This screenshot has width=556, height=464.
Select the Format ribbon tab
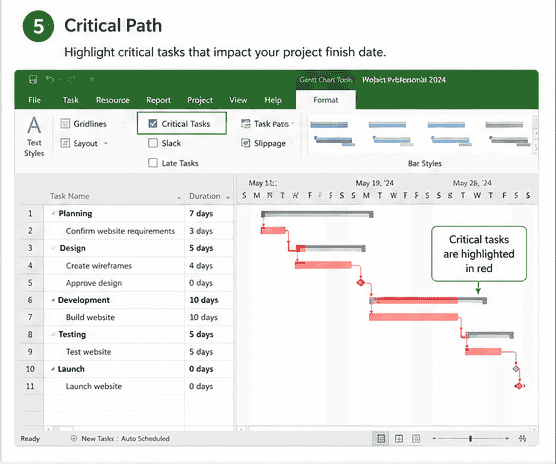tap(326, 100)
